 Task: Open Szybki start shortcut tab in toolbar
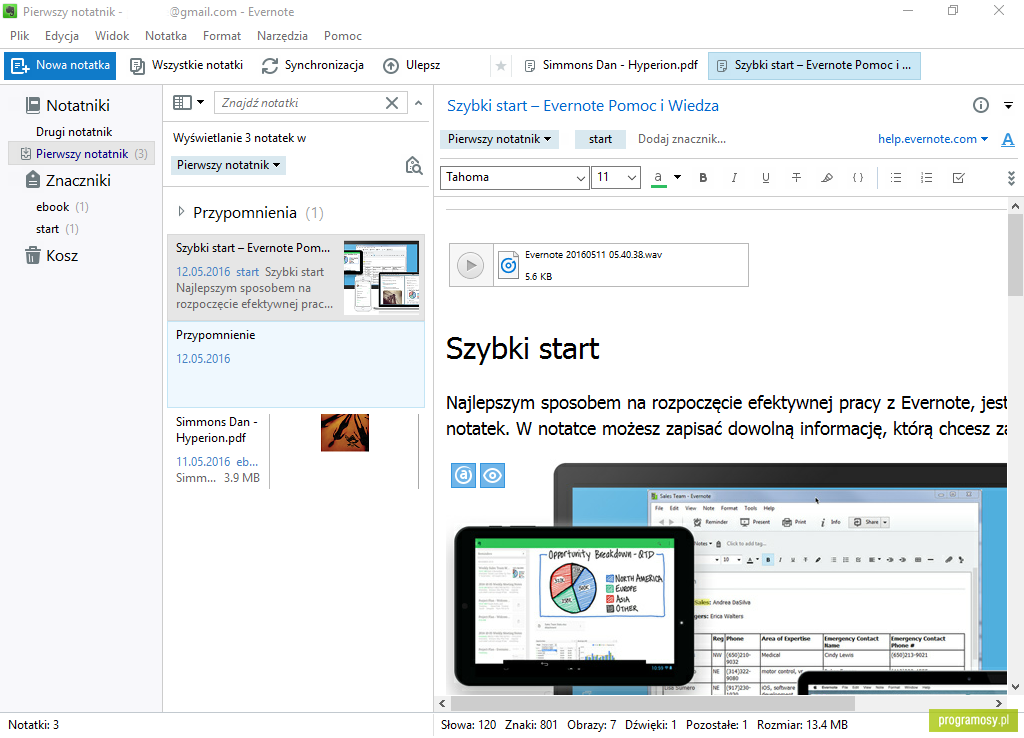coord(814,65)
